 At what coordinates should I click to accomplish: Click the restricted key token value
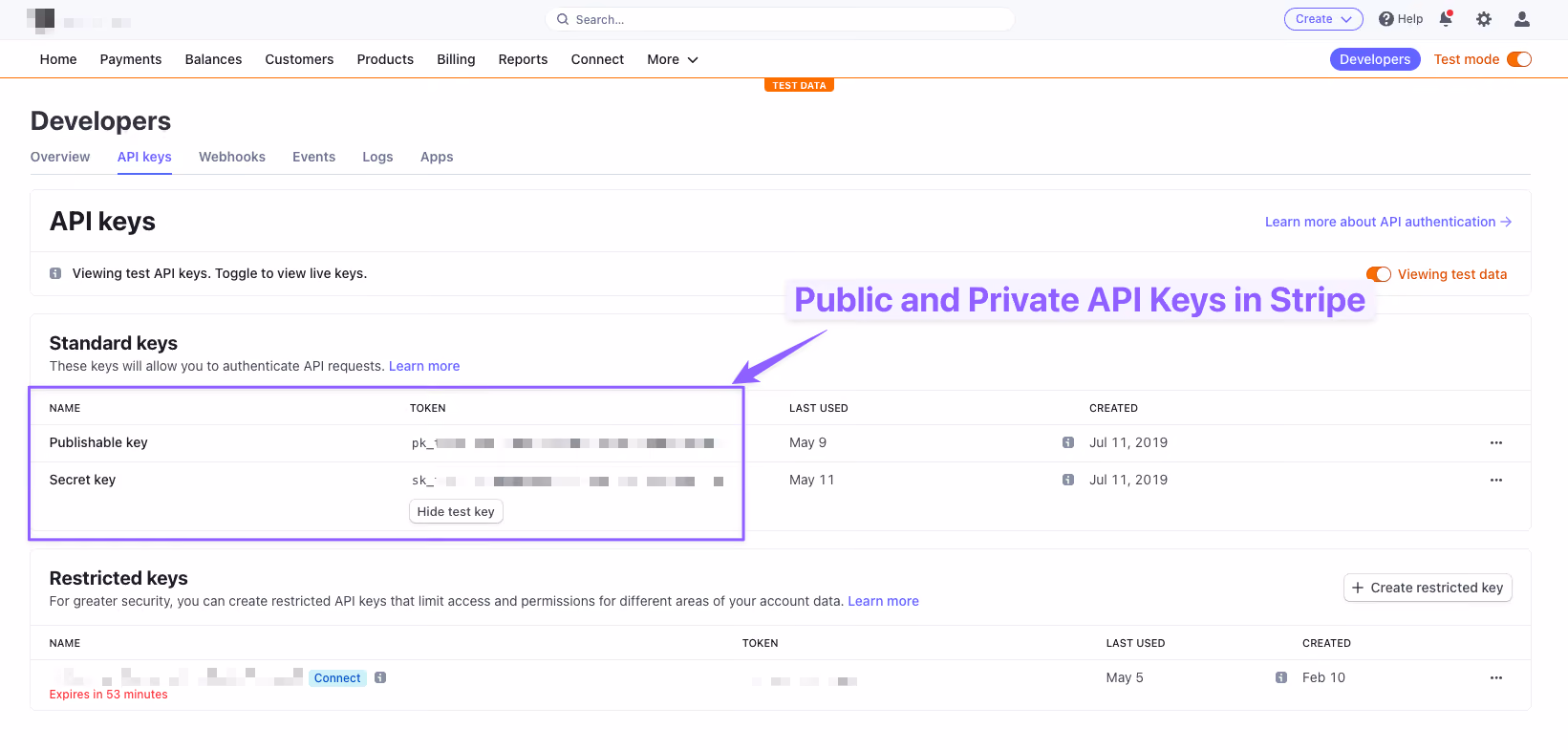(x=805, y=681)
